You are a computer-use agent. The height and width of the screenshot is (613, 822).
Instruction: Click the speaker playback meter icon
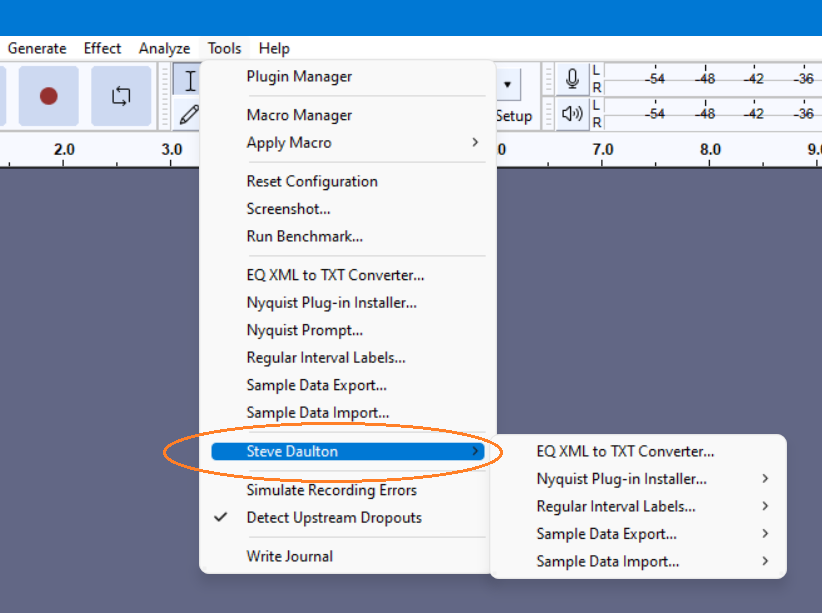[570, 113]
